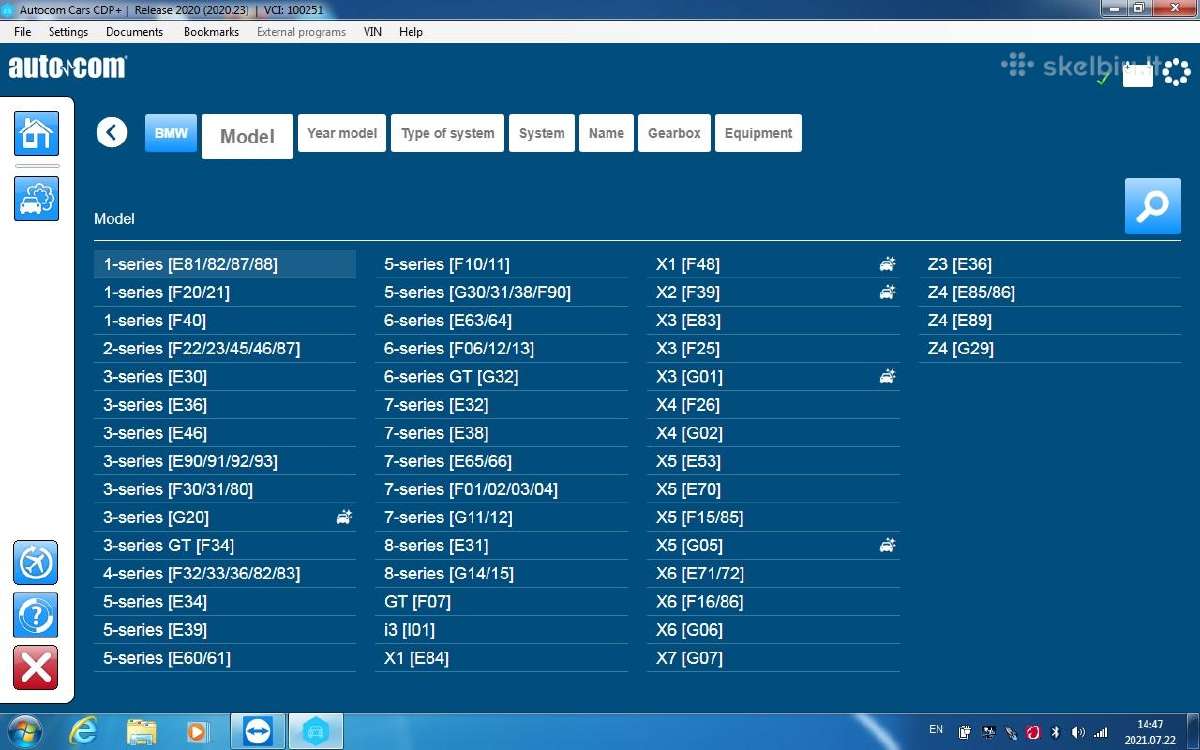
Task: Click the green check status icon
Action: pos(1103,77)
